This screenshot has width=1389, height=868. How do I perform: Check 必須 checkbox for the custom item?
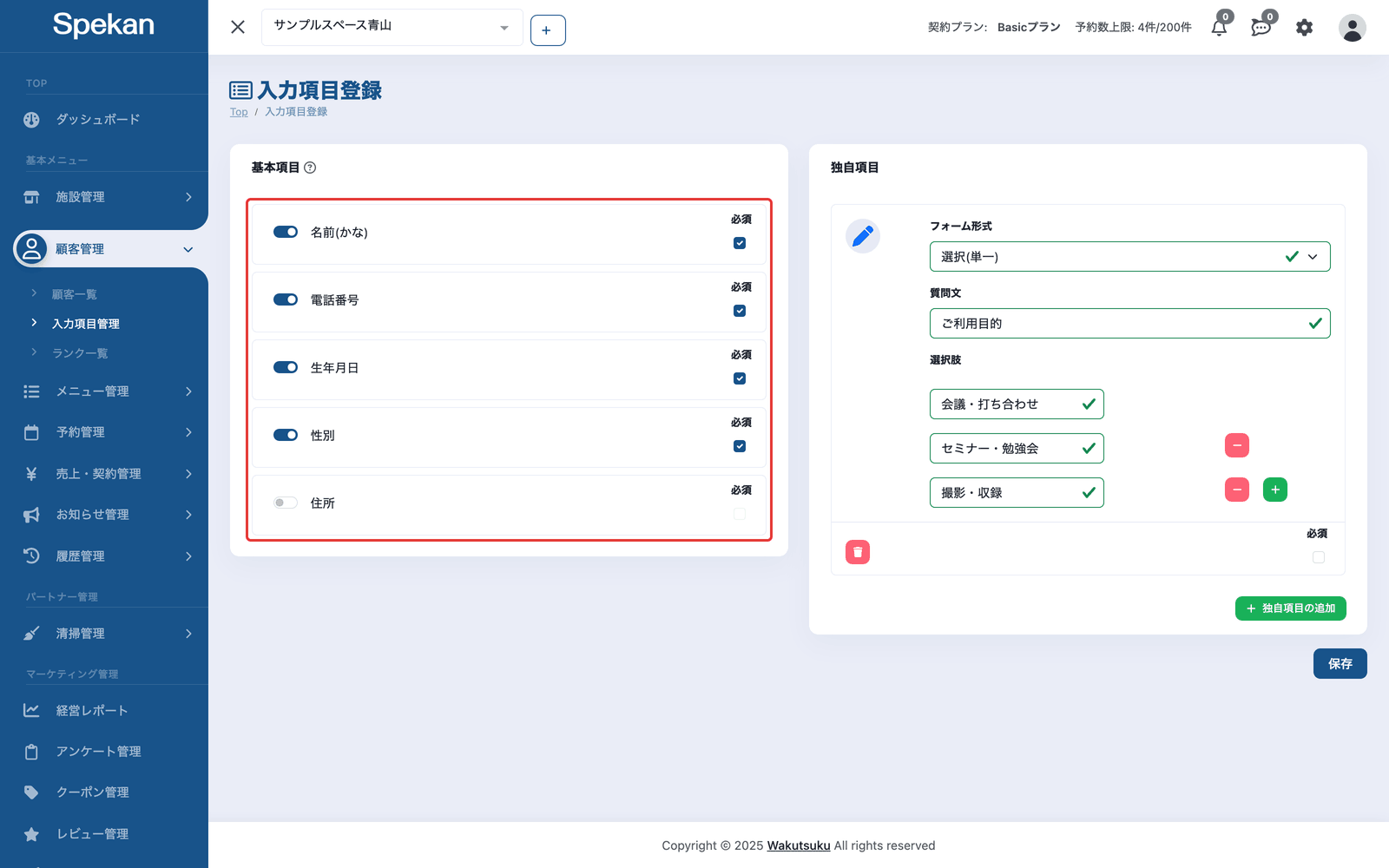coord(1319,557)
